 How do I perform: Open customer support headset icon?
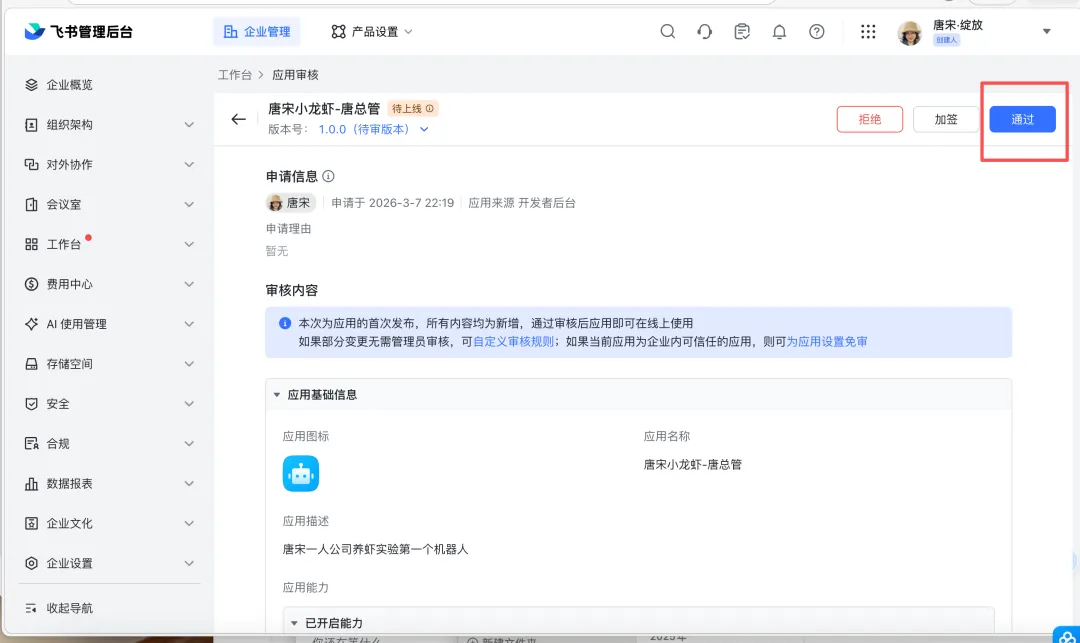(705, 32)
